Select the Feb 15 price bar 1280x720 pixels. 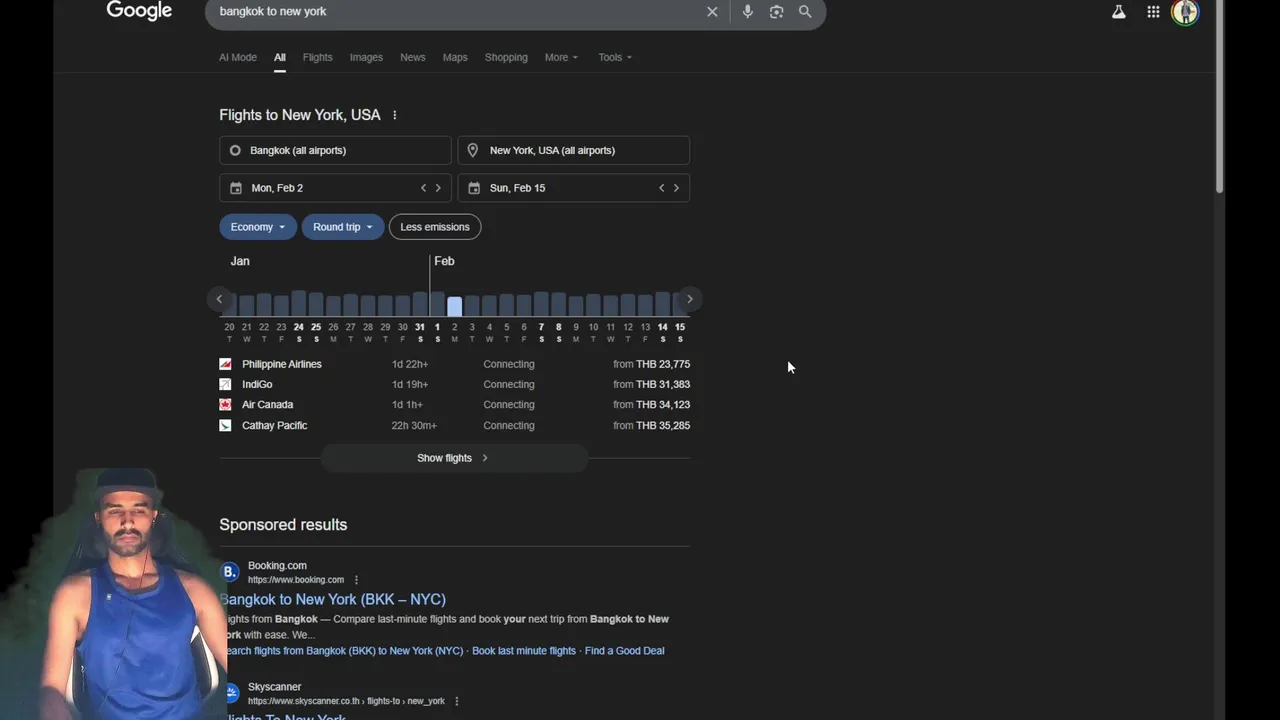point(680,304)
